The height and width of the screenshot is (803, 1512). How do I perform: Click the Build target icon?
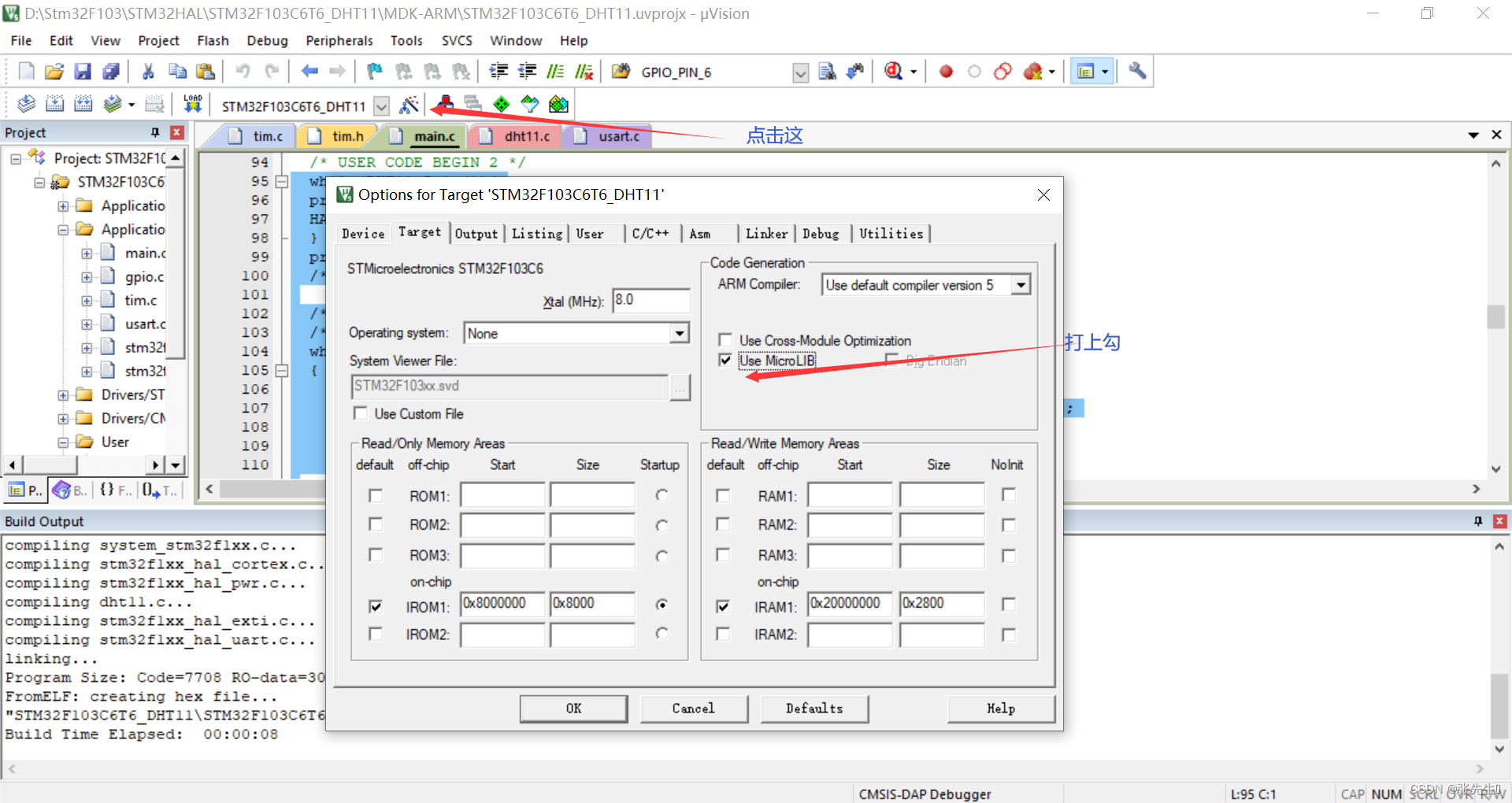[54, 104]
